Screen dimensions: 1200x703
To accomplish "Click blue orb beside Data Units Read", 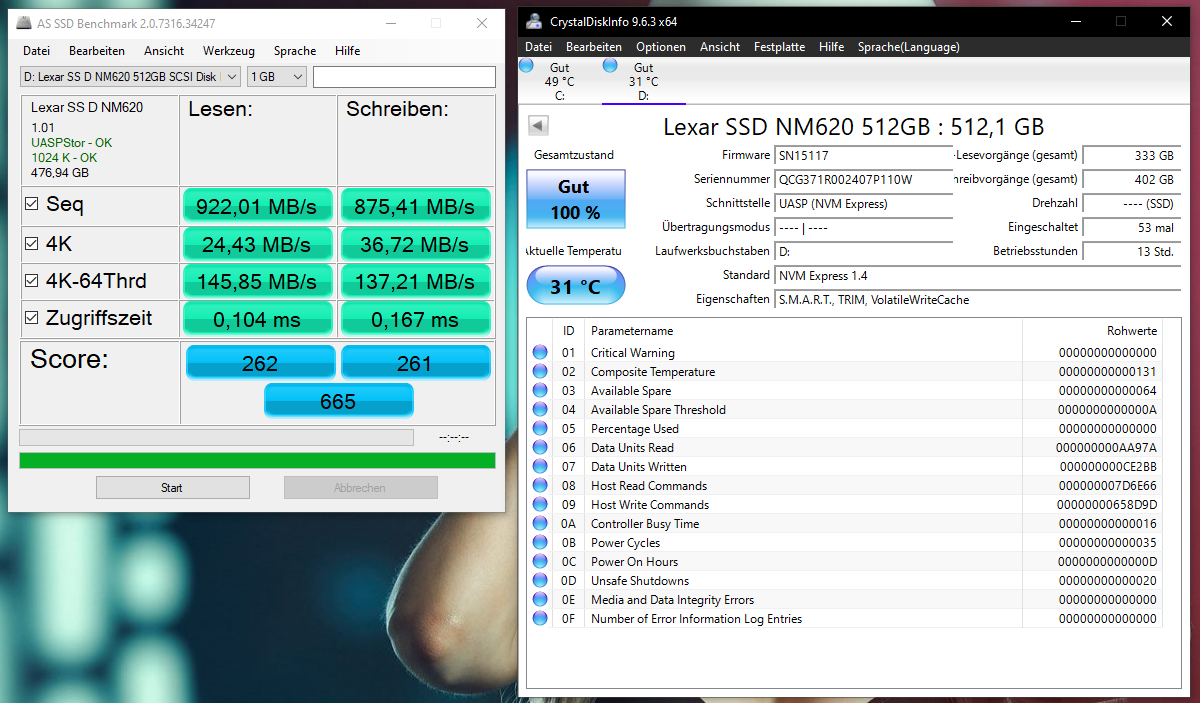I will pos(540,447).
